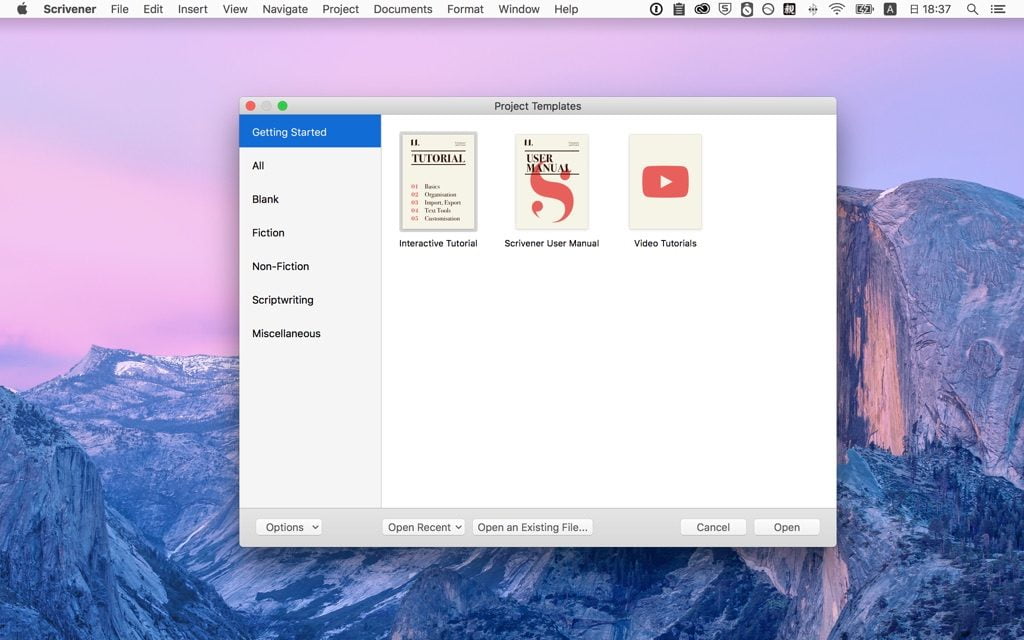Click the A input method icon
1024x640 pixels.
click(x=890, y=9)
